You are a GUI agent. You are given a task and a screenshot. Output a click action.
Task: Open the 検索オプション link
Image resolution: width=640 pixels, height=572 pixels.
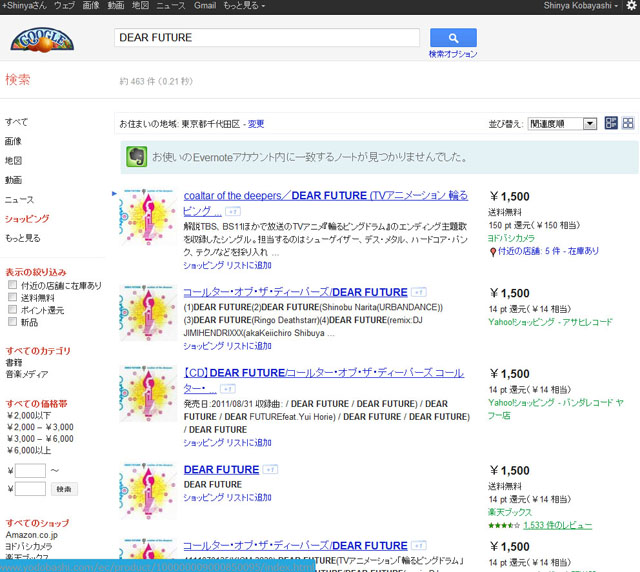point(452,54)
